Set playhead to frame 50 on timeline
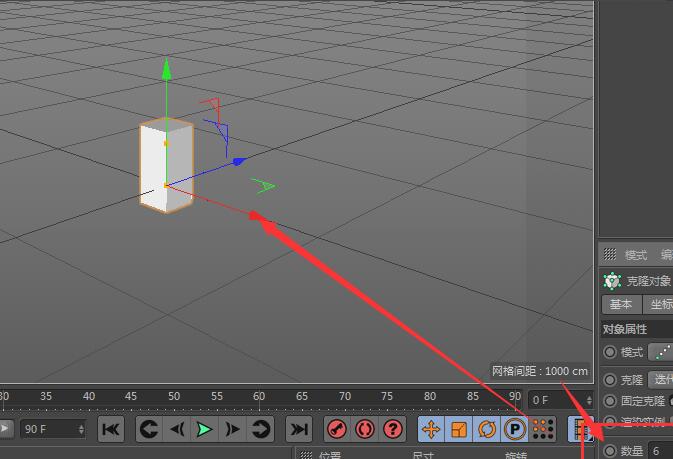 [x=174, y=396]
